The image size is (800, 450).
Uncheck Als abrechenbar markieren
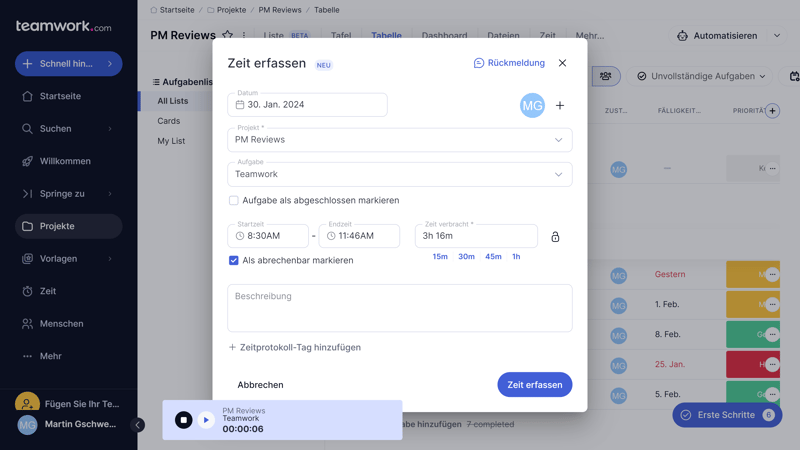click(x=234, y=260)
